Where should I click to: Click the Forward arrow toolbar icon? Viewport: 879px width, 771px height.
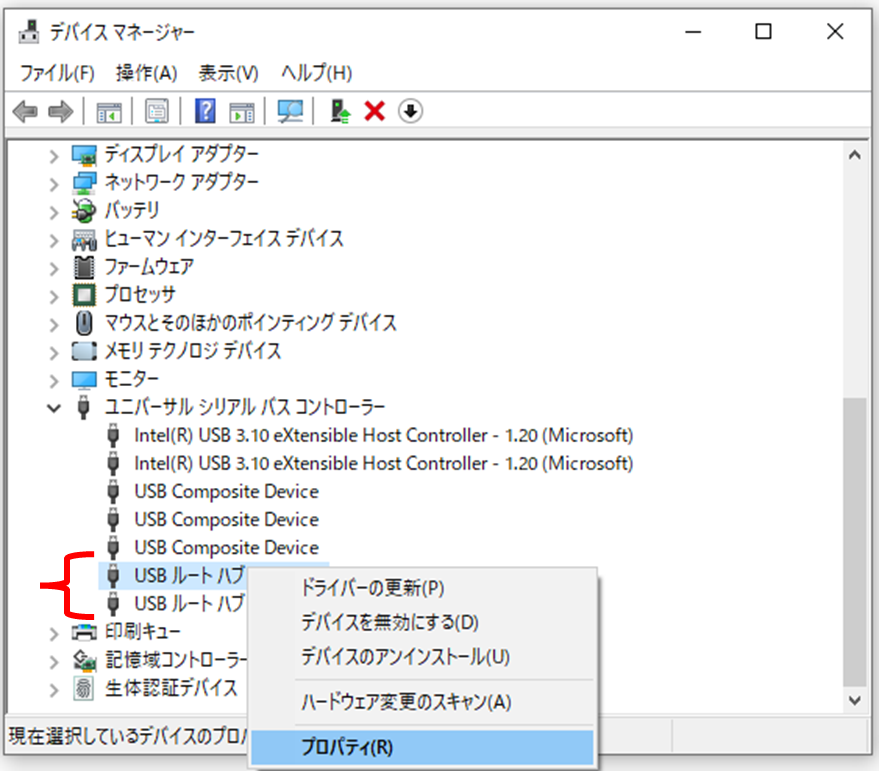(x=61, y=112)
